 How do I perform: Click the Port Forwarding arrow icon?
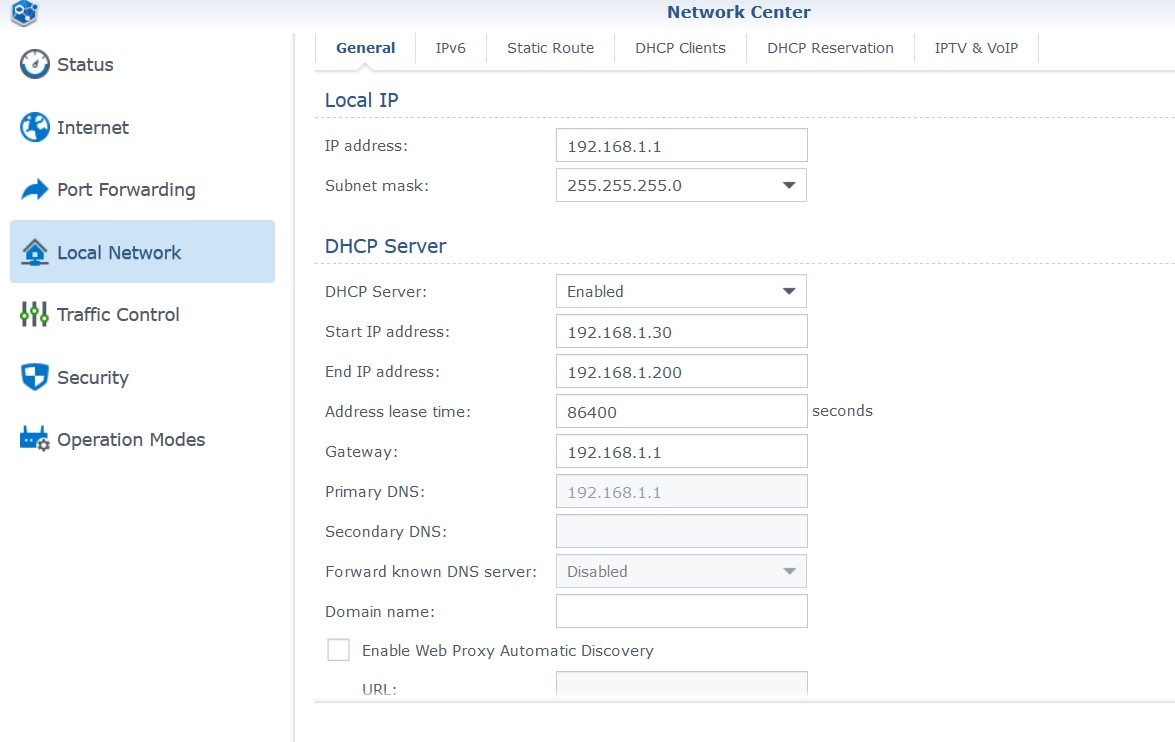click(x=34, y=190)
